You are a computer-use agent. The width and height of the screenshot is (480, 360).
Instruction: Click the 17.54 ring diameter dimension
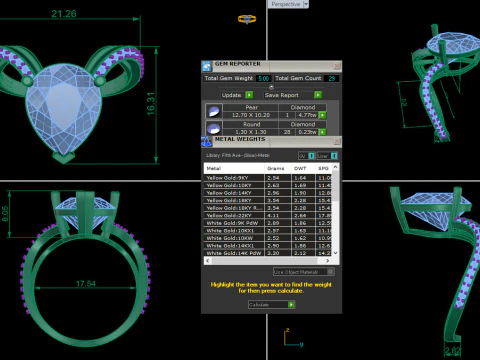[86, 284]
